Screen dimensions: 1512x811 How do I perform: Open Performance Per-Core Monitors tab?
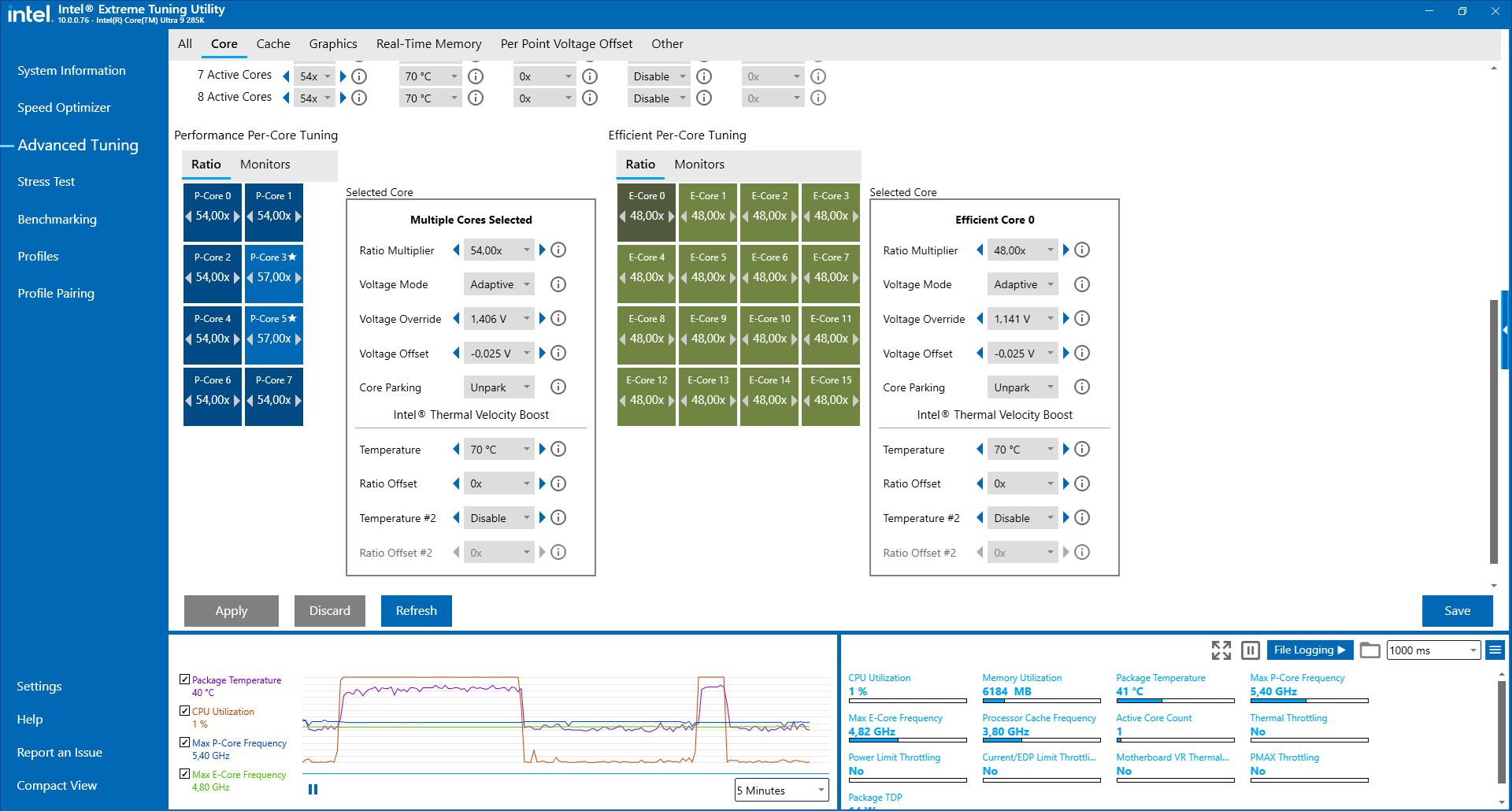(265, 165)
